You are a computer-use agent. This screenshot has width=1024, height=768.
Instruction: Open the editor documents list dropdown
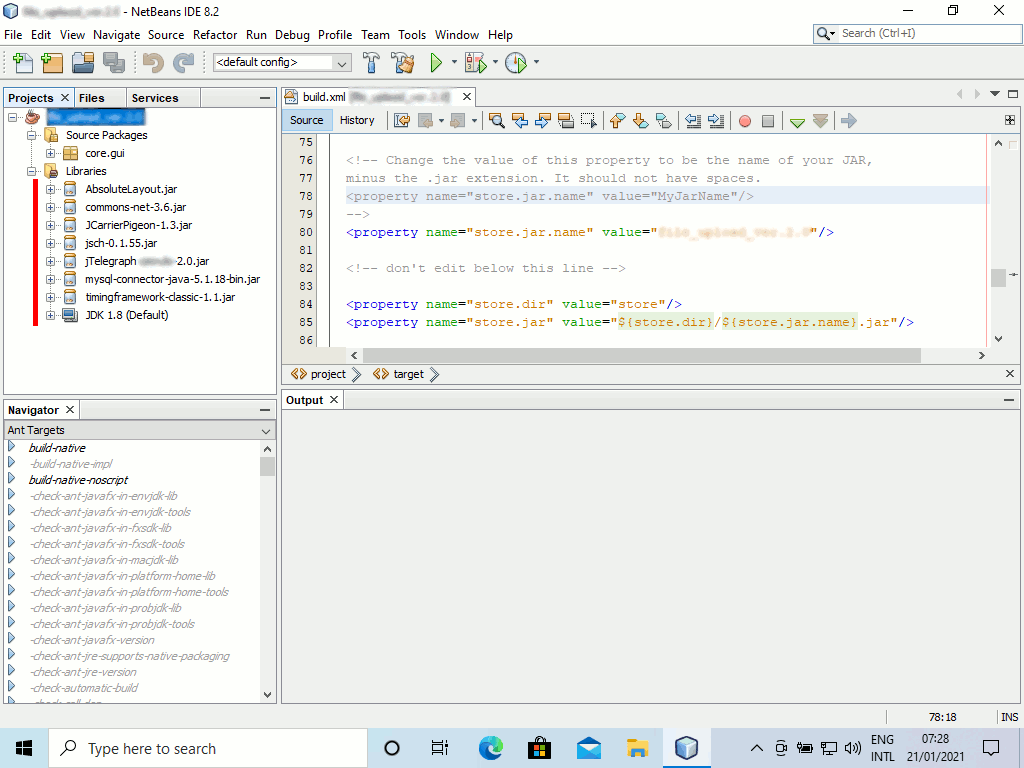coord(995,94)
